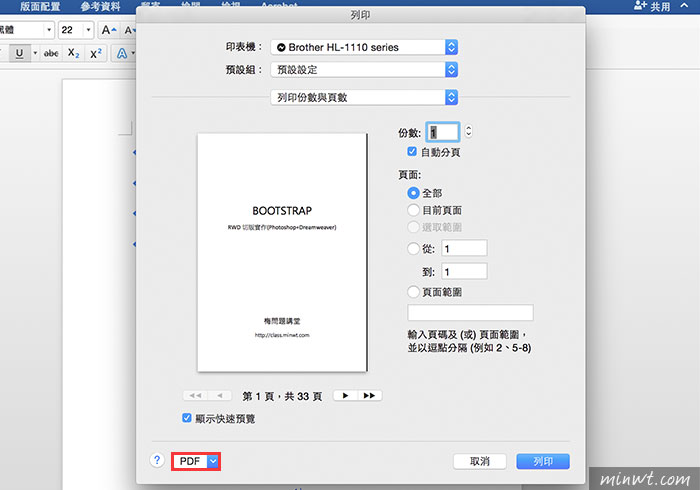700x490 pixels.
Task: Toggle 顯示快速預覽 quick preview checkbox
Action: [x=187, y=418]
